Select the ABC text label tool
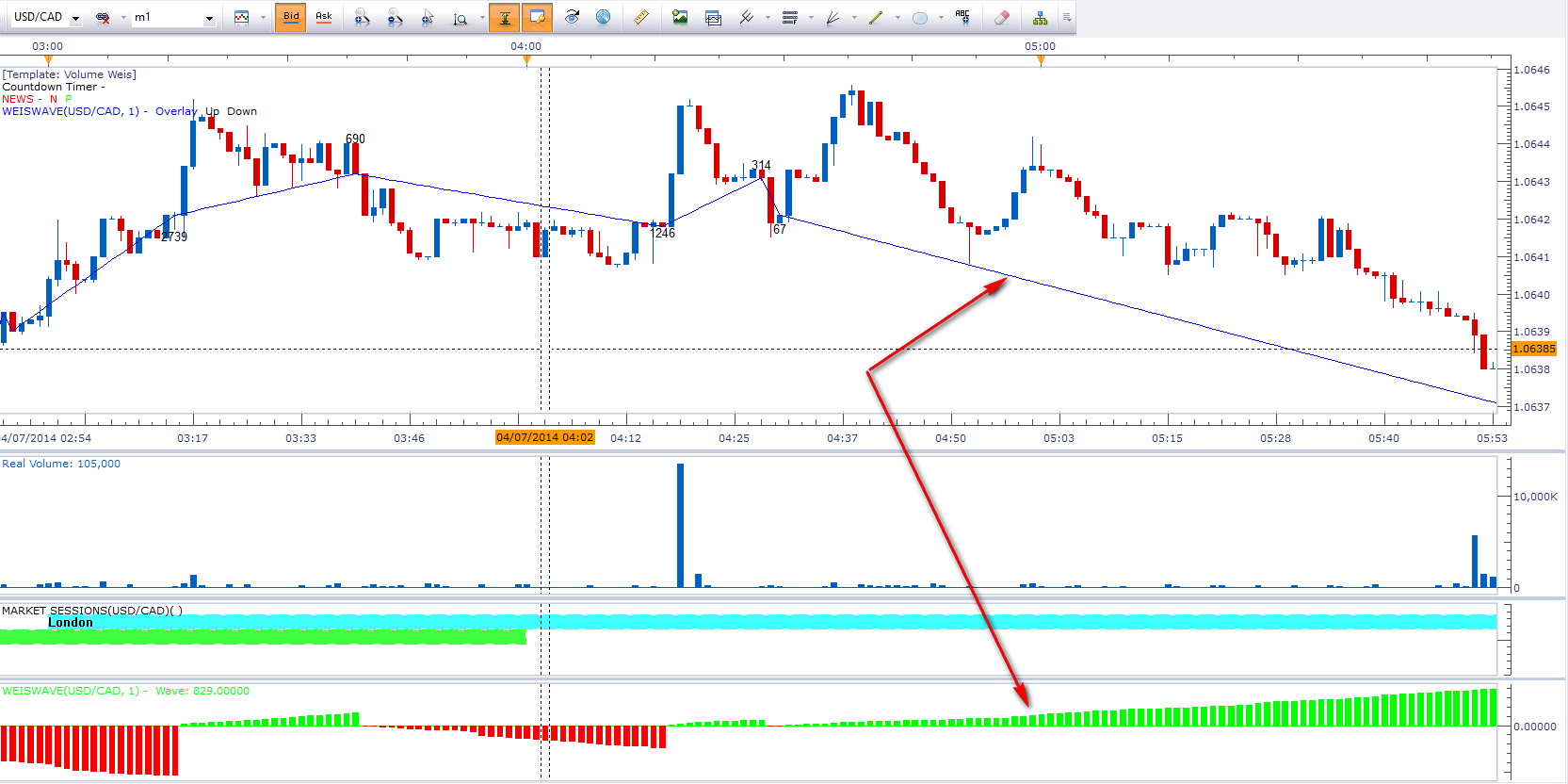The width and height of the screenshot is (1568, 784). (x=962, y=17)
